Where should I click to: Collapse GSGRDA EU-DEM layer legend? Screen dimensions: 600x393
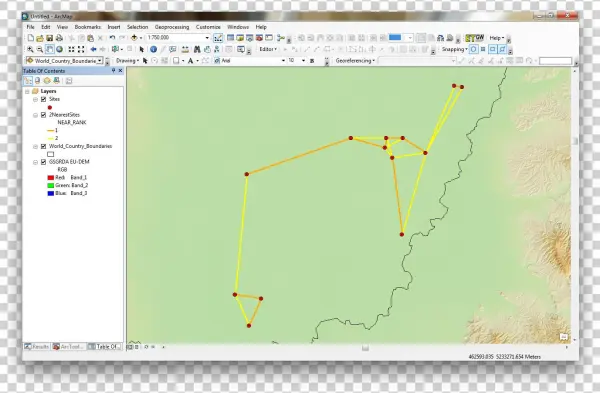point(35,162)
